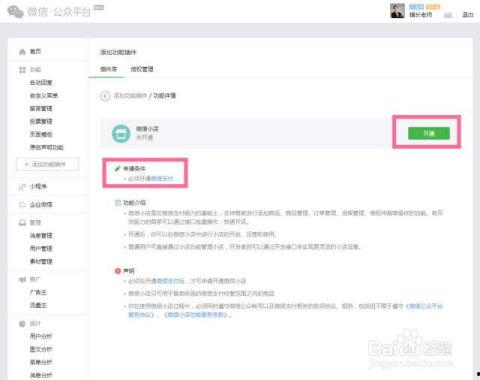The width and height of the screenshot is (480, 380).
Task: Open the 微信支付后 link under 声明
Action: pos(170,281)
